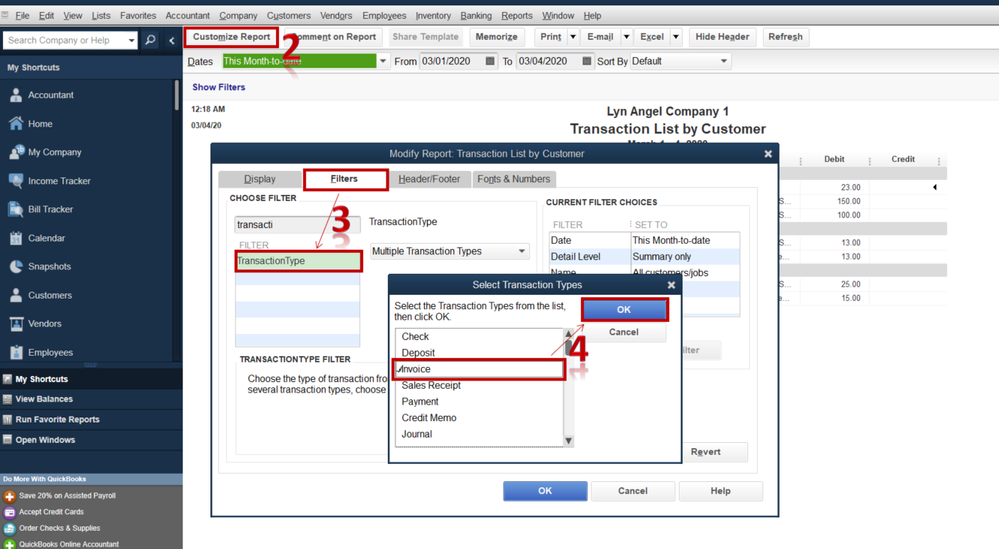Screen dimensions: 999x549
Task: Click the filter search field containing transacti
Action: click(297, 225)
